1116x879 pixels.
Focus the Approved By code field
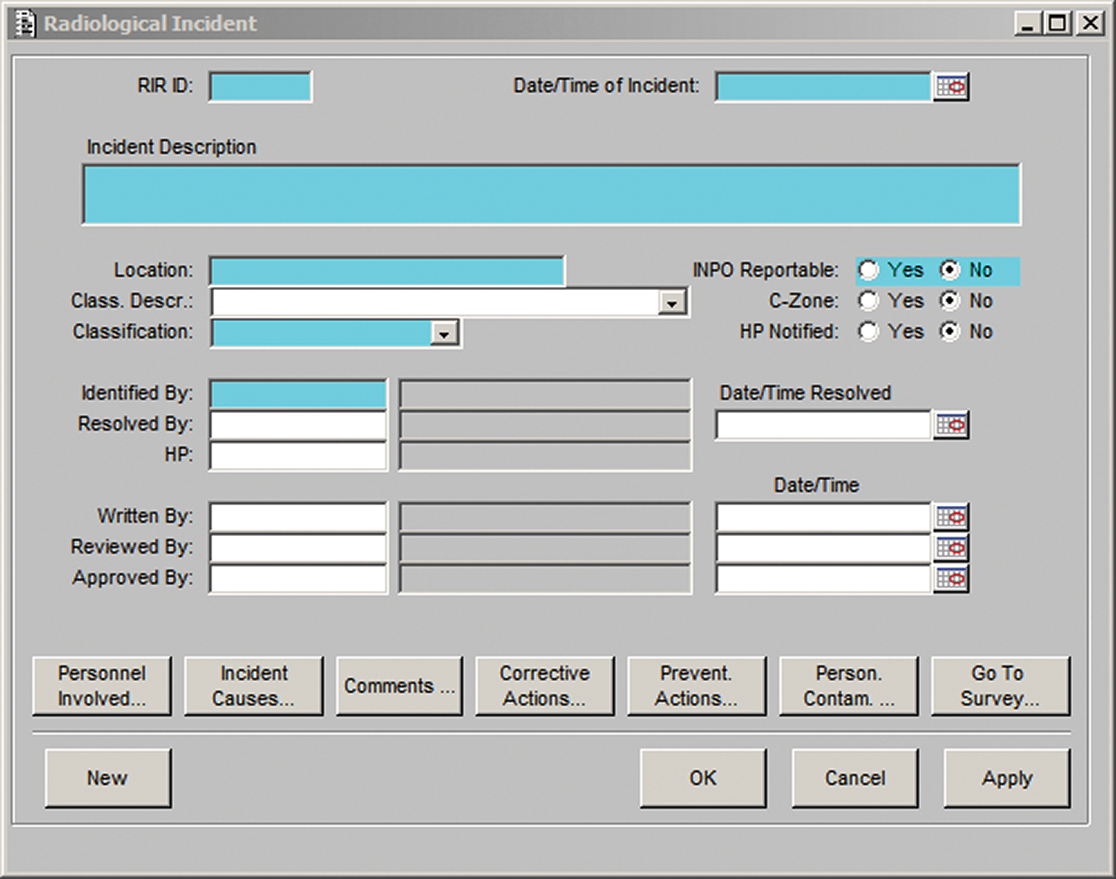pyautogui.click(x=298, y=579)
